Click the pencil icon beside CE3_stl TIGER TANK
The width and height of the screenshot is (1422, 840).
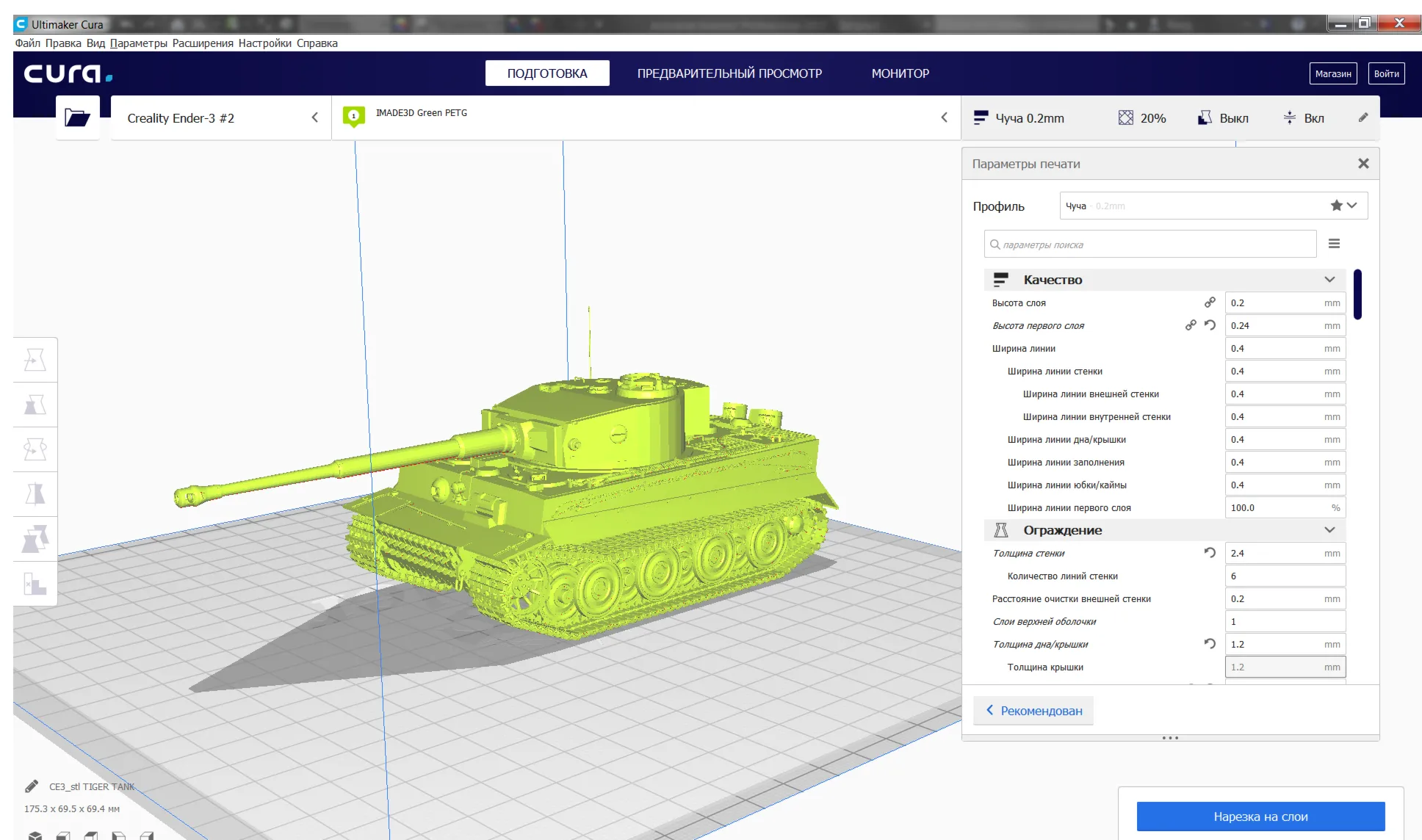32,786
